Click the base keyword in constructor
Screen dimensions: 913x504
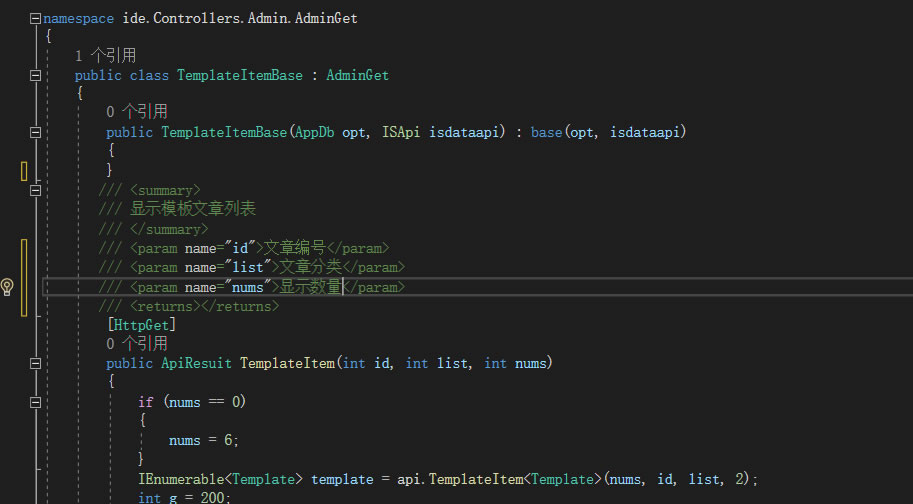(546, 133)
